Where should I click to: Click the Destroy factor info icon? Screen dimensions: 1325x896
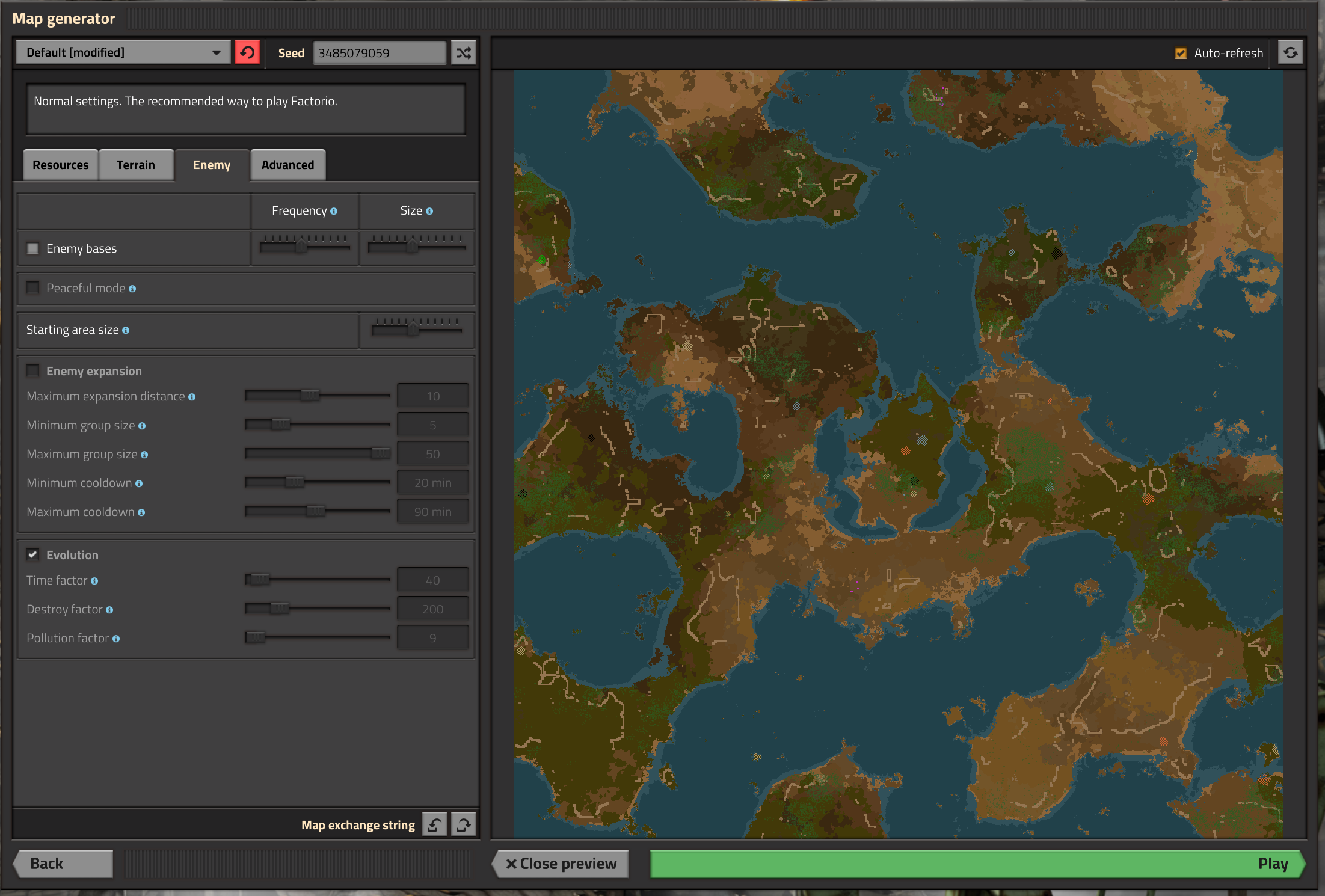click(109, 610)
